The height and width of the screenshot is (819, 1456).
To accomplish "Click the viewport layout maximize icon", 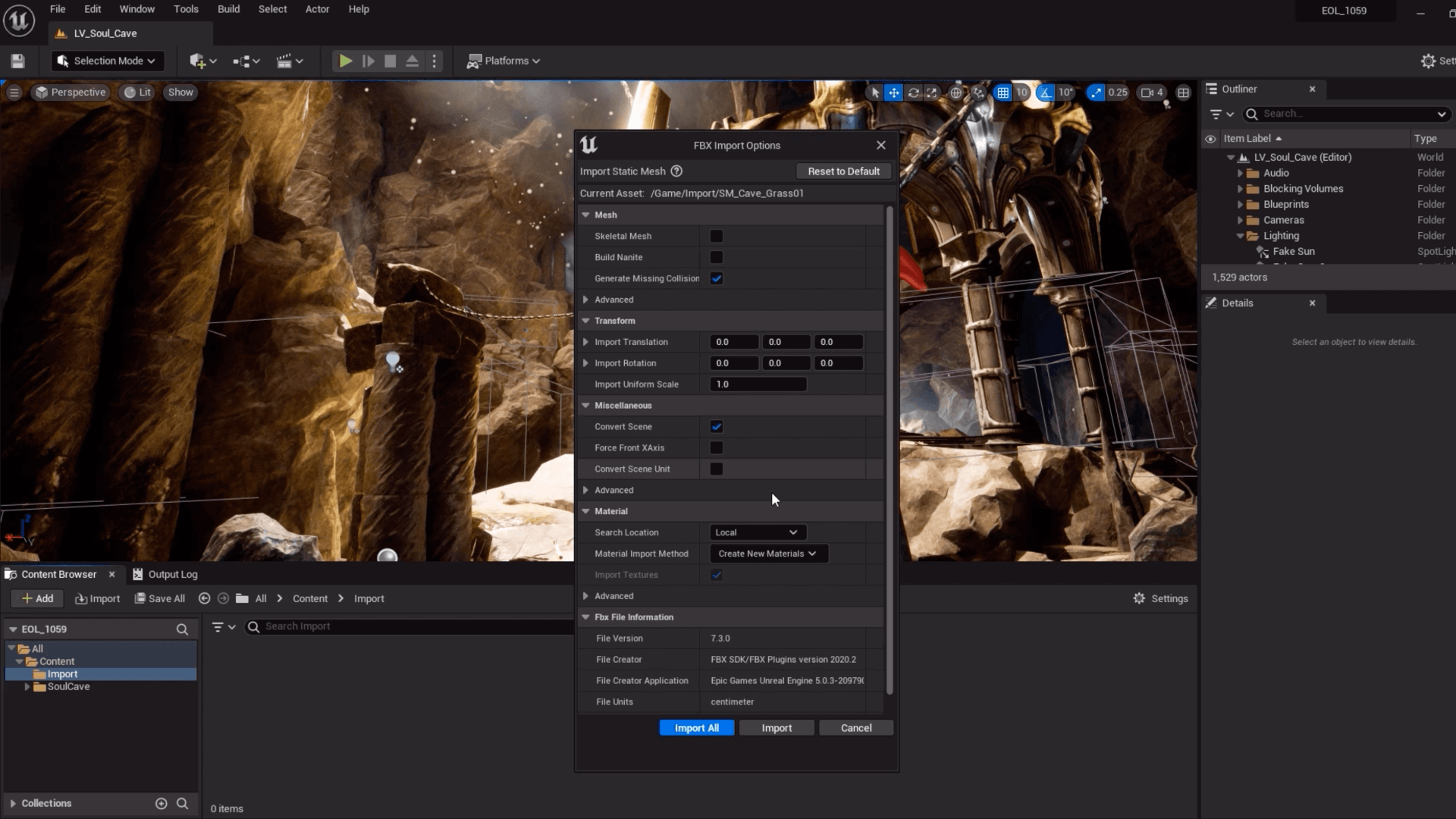I will point(1183,93).
